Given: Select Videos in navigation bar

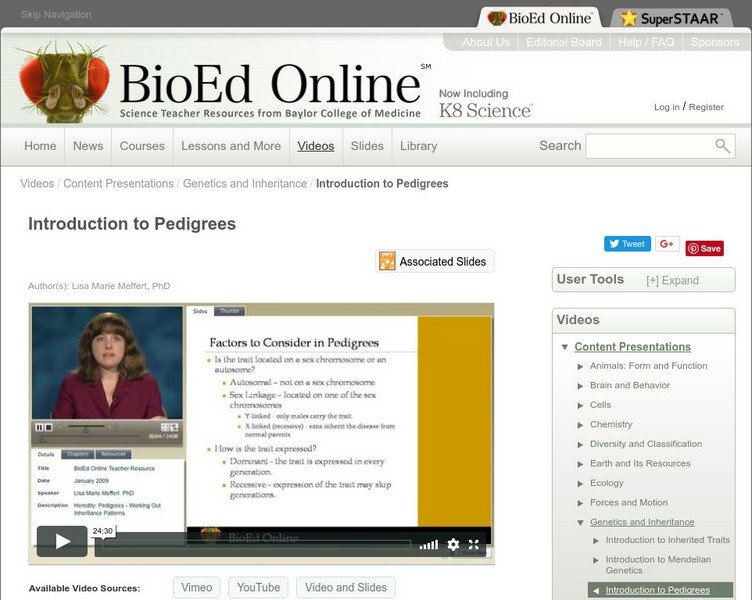Looking at the screenshot, I should (x=316, y=146).
